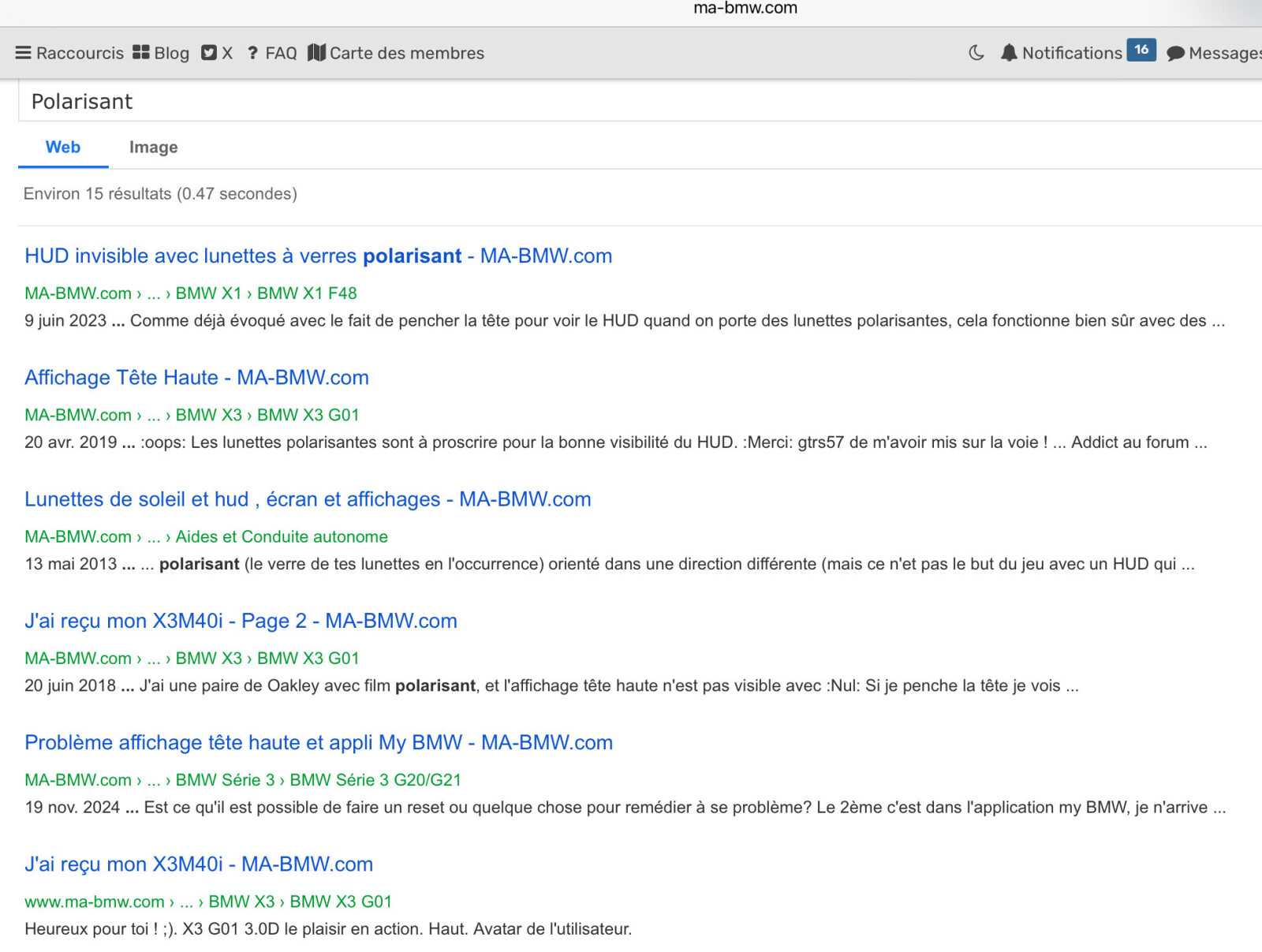
Task: Click the Notifications bell icon
Action: 1009,53
